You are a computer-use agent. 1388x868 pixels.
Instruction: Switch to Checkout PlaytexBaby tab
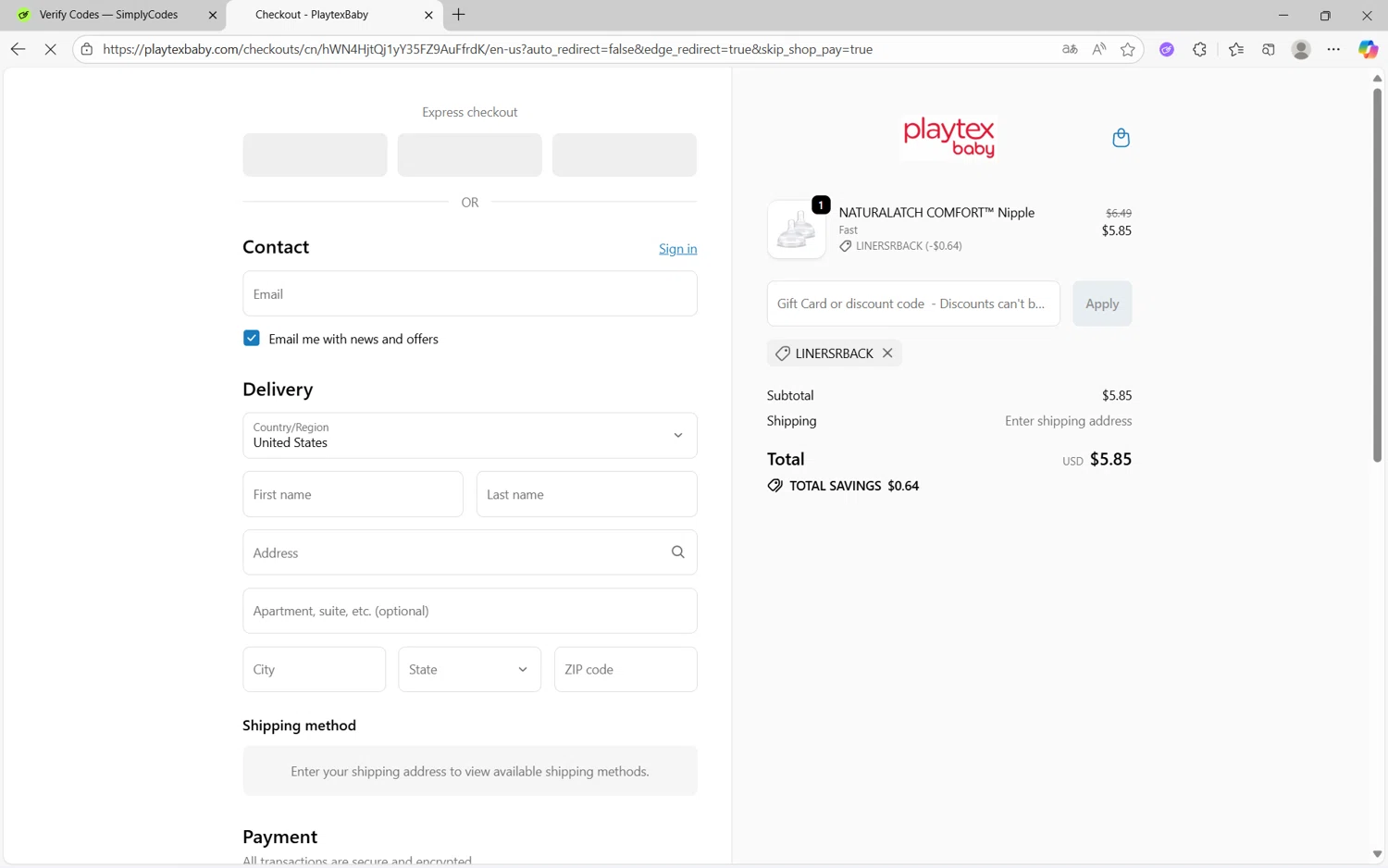[333, 15]
